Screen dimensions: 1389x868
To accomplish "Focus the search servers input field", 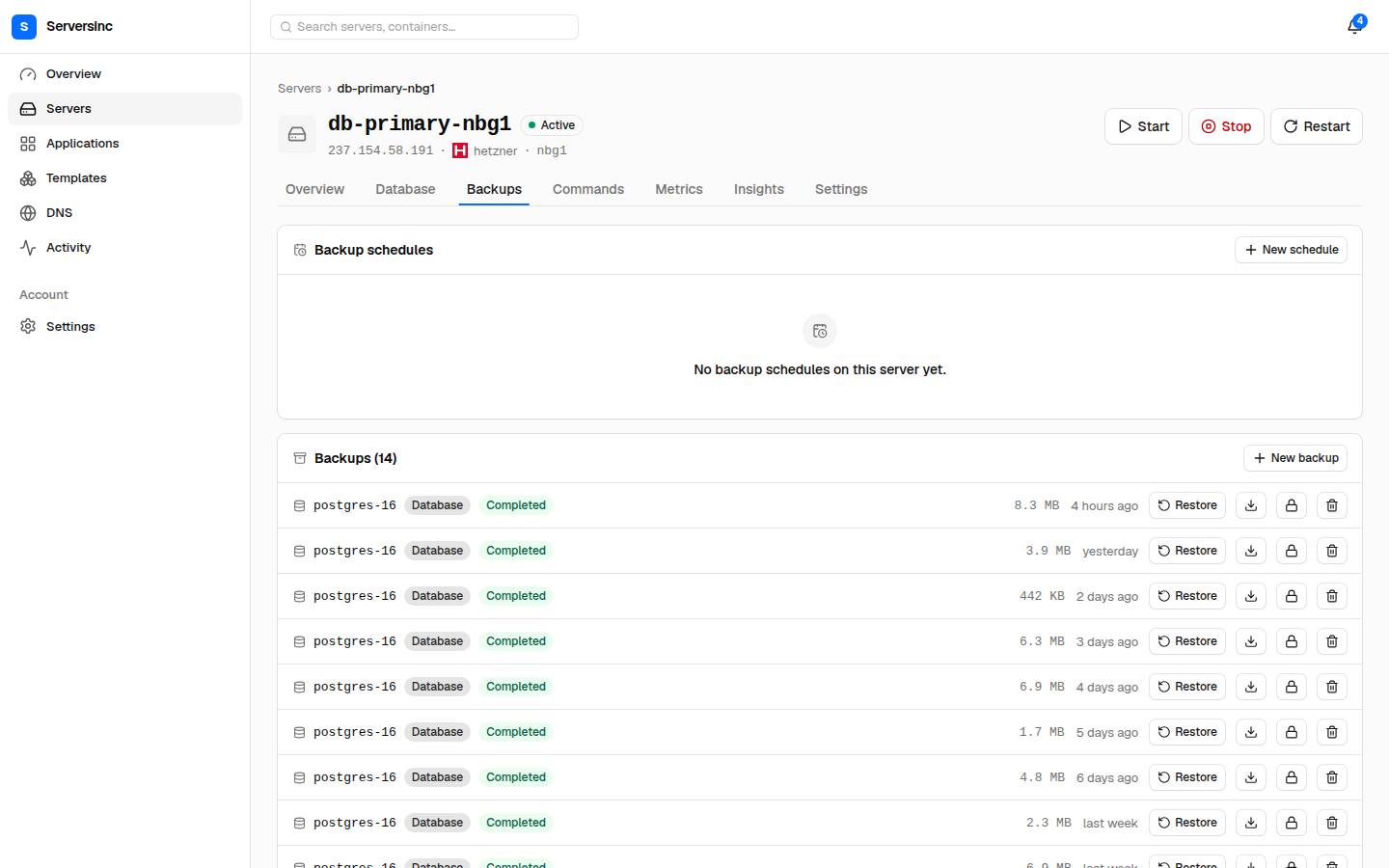I will pyautogui.click(x=424, y=27).
